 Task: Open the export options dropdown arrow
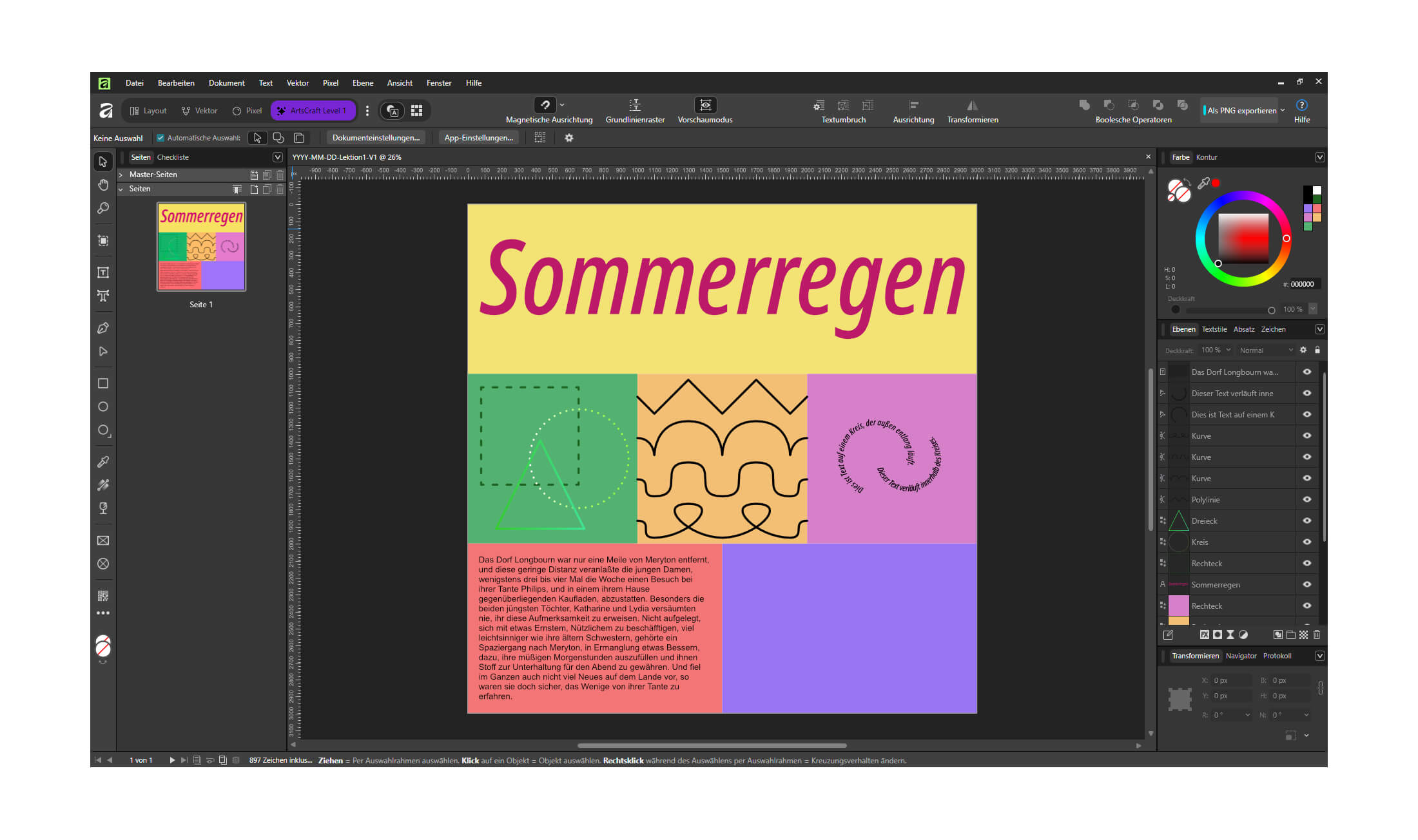[1283, 110]
